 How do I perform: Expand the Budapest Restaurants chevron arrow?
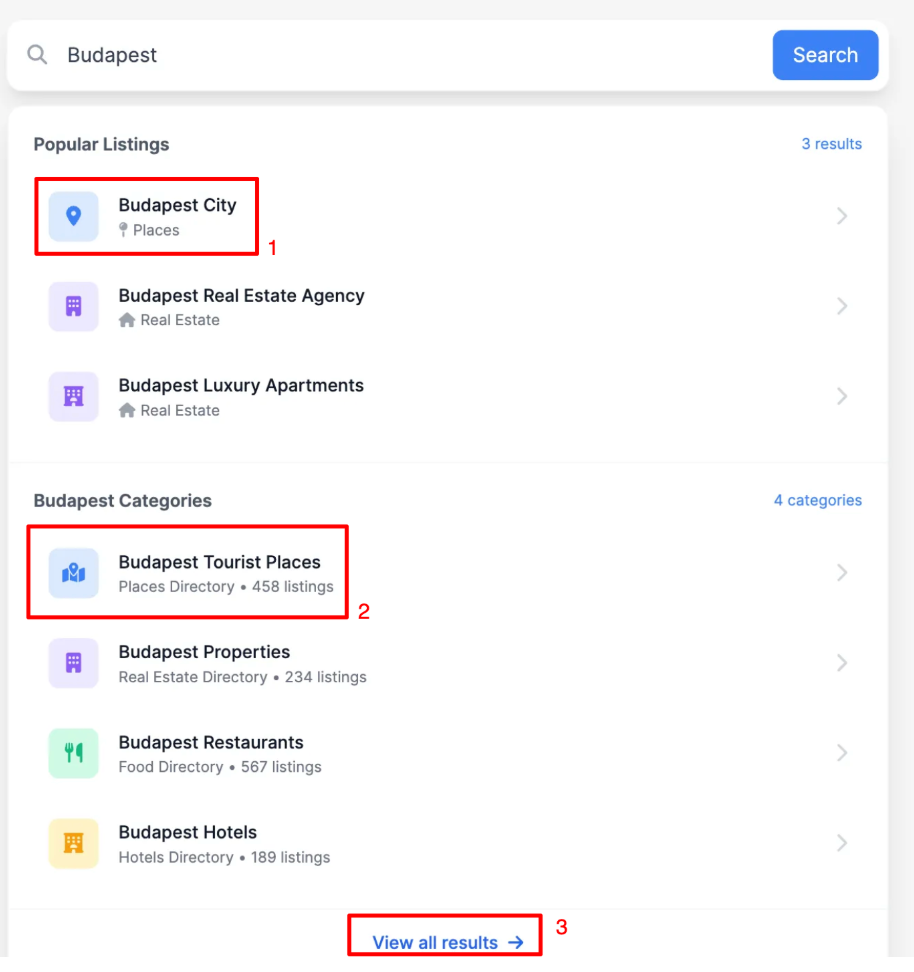coord(842,753)
